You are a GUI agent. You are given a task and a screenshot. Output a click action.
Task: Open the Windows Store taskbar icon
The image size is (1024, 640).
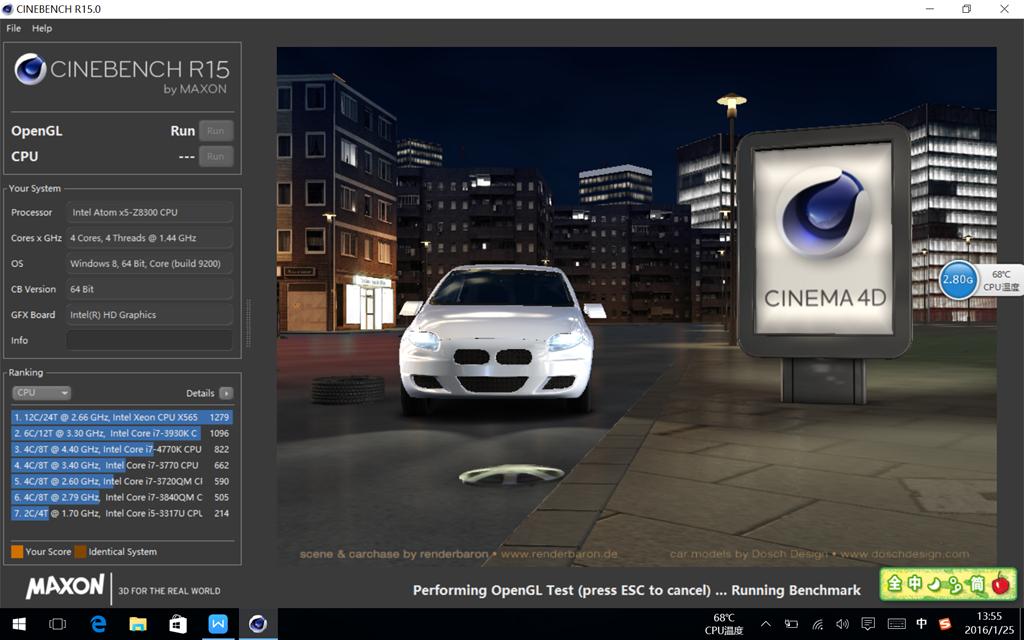coord(178,624)
